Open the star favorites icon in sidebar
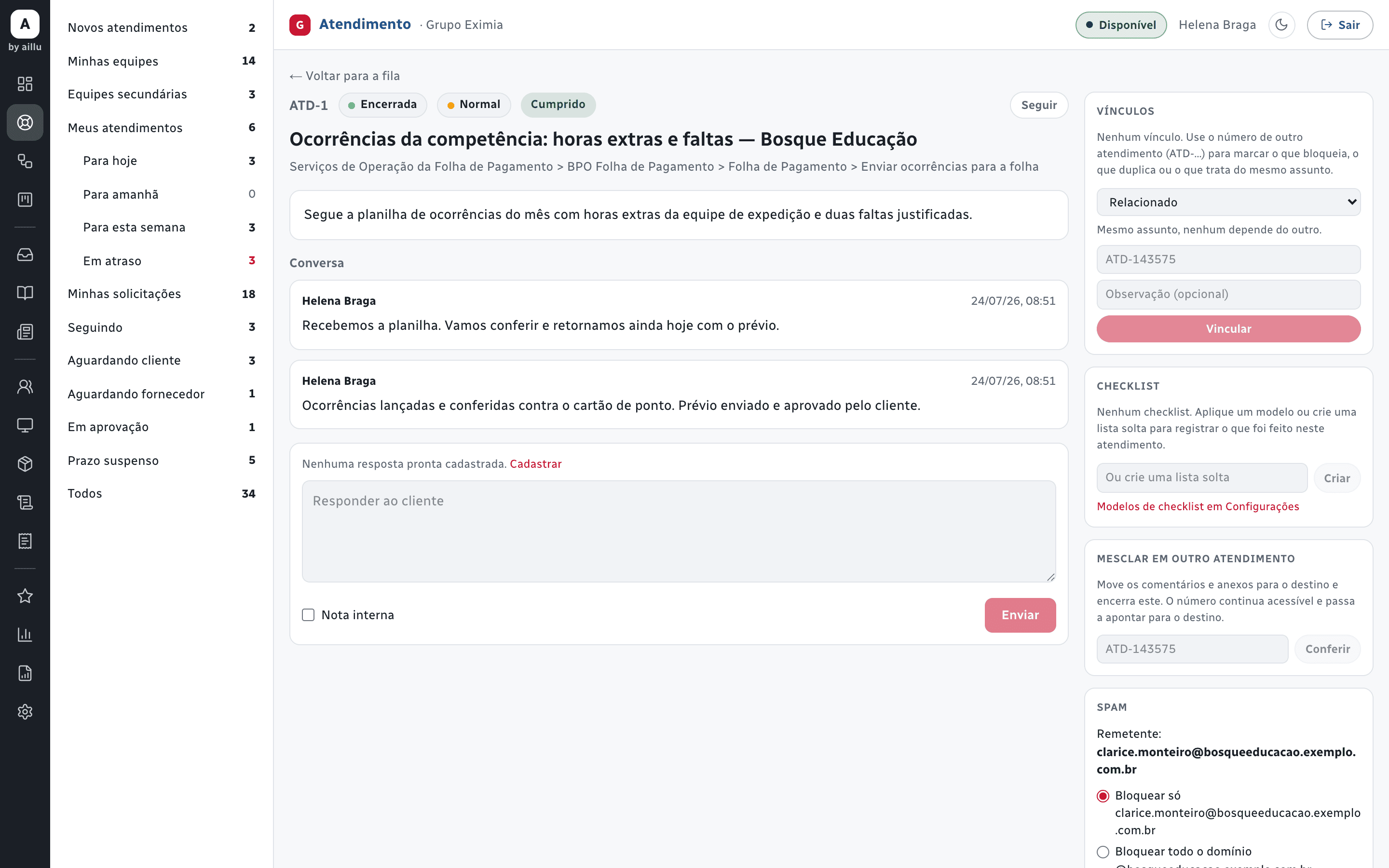Viewport: 1389px width, 868px height. pos(25,596)
